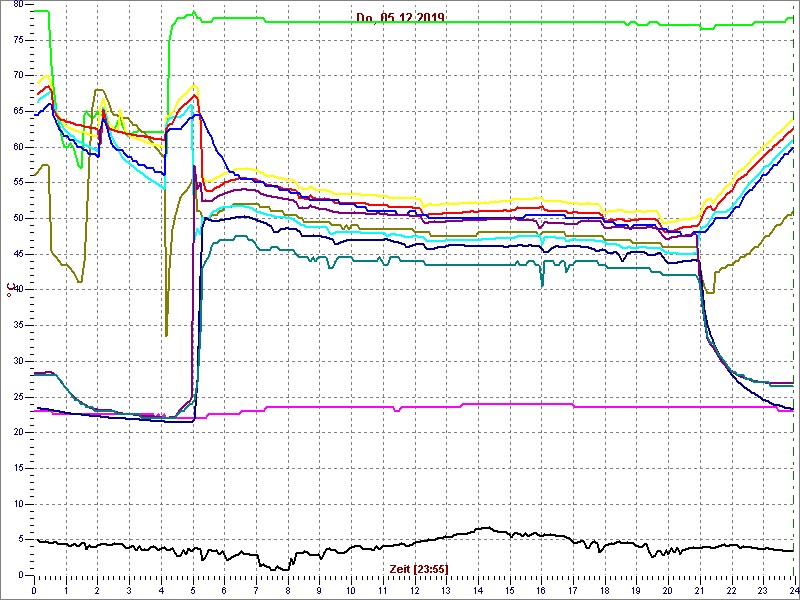Click hour 1 on the time axis

[x=66, y=591]
